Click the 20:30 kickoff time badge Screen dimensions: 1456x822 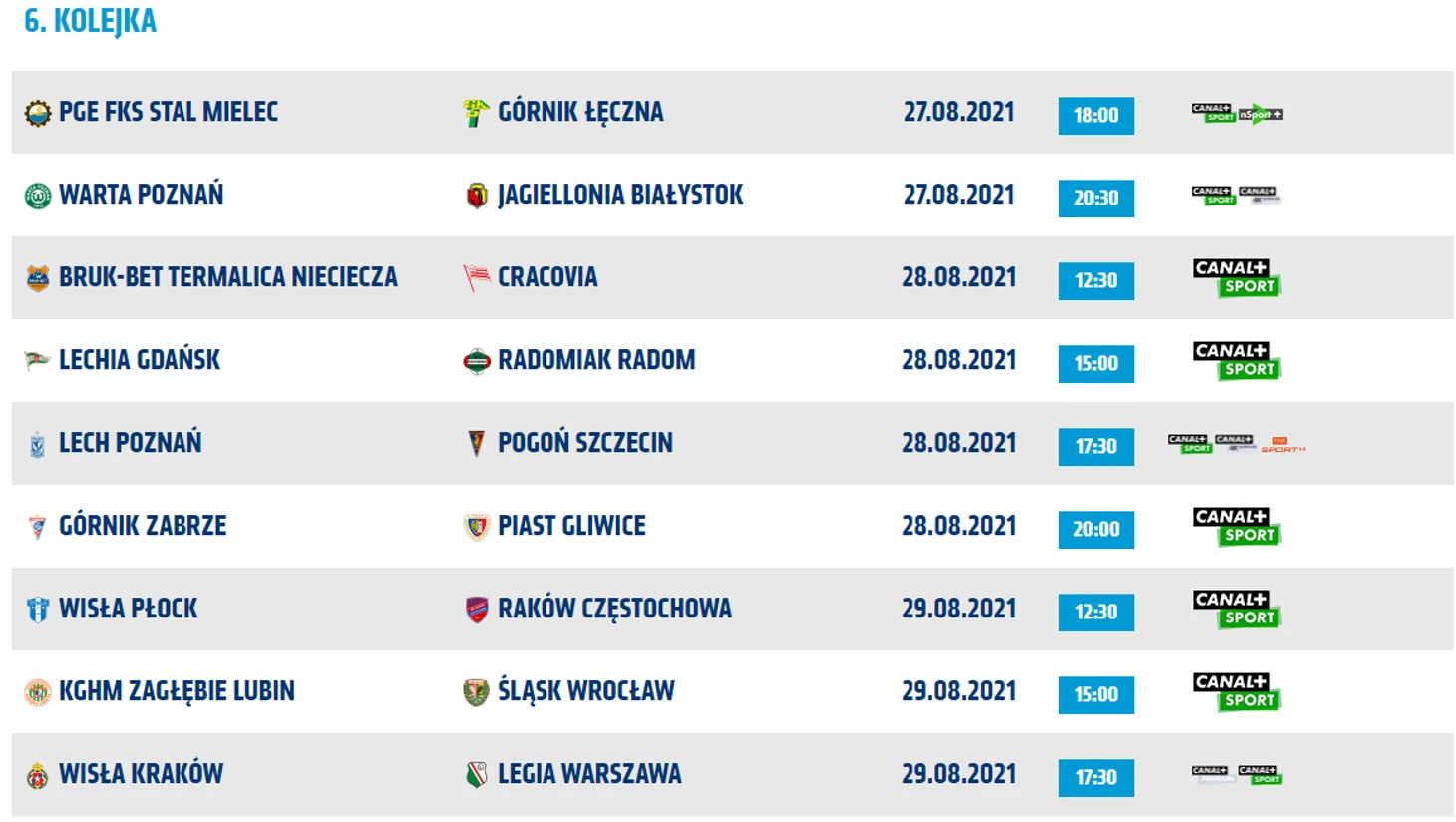(1096, 199)
